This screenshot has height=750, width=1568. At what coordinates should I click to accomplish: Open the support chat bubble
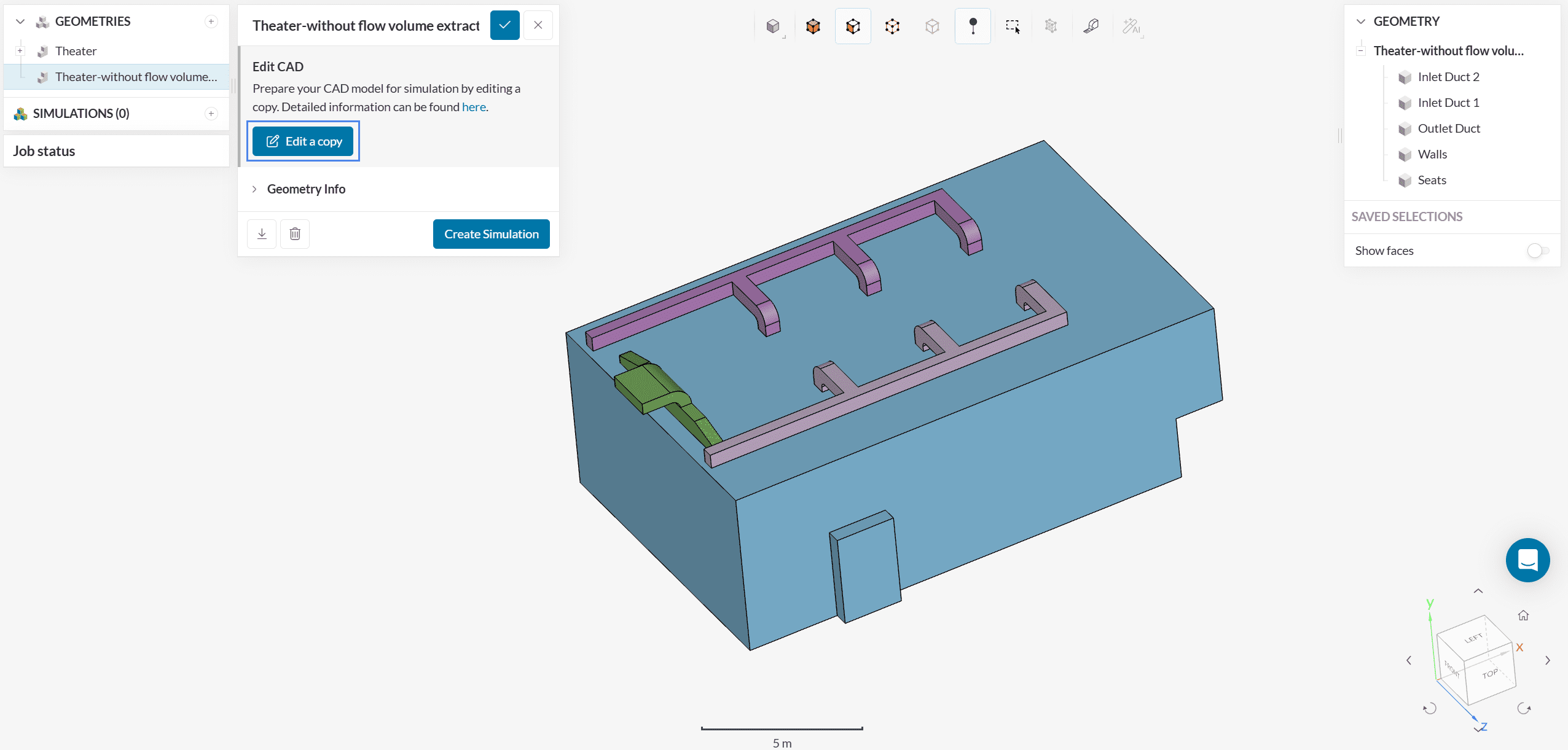pos(1527,560)
